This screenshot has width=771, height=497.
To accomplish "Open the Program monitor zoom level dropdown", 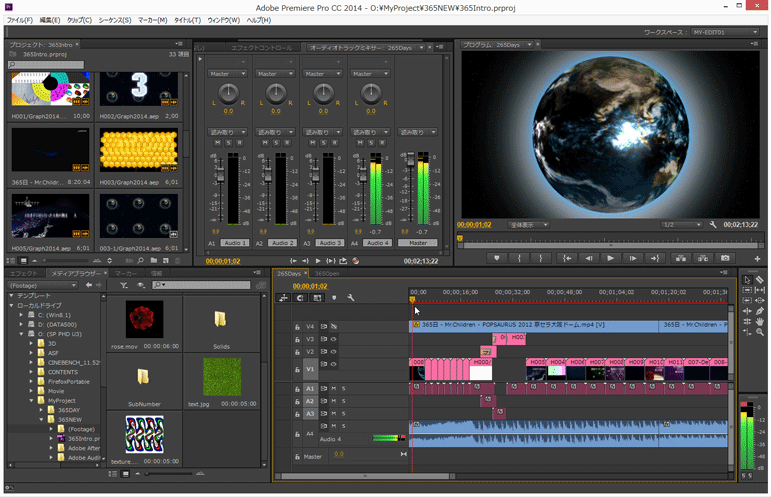I will [x=529, y=225].
